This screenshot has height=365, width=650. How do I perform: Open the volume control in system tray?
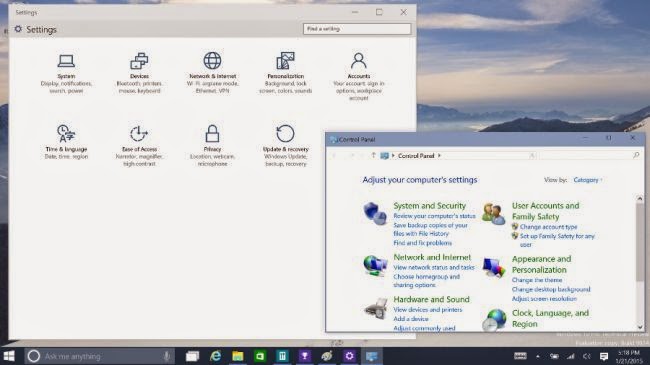coord(587,356)
